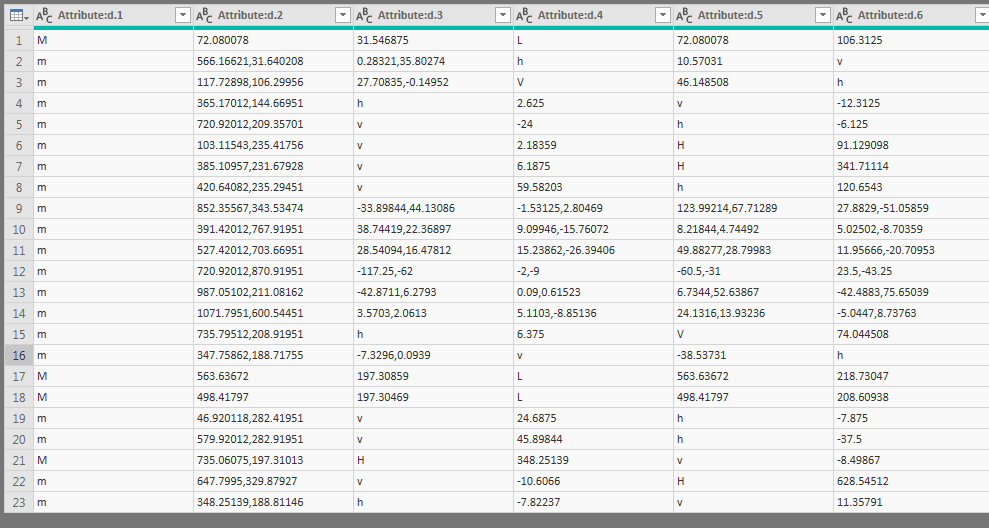
Task: Click cell 11.95666,-20.70953
Action: (x=911, y=250)
